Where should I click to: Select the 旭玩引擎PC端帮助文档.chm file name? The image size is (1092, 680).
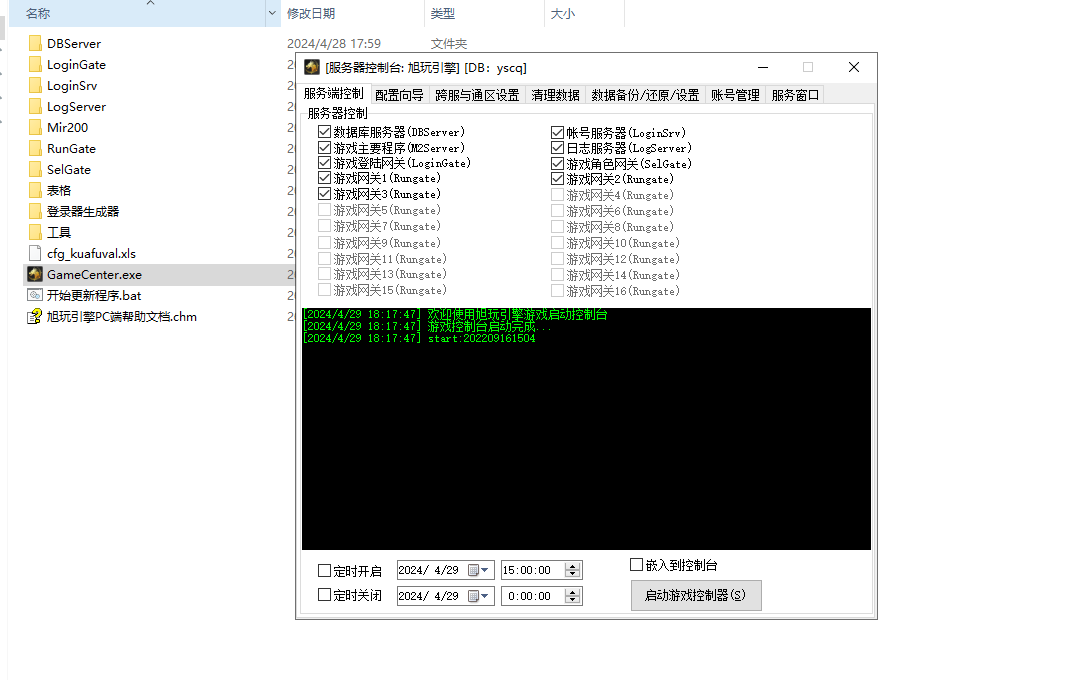122,316
